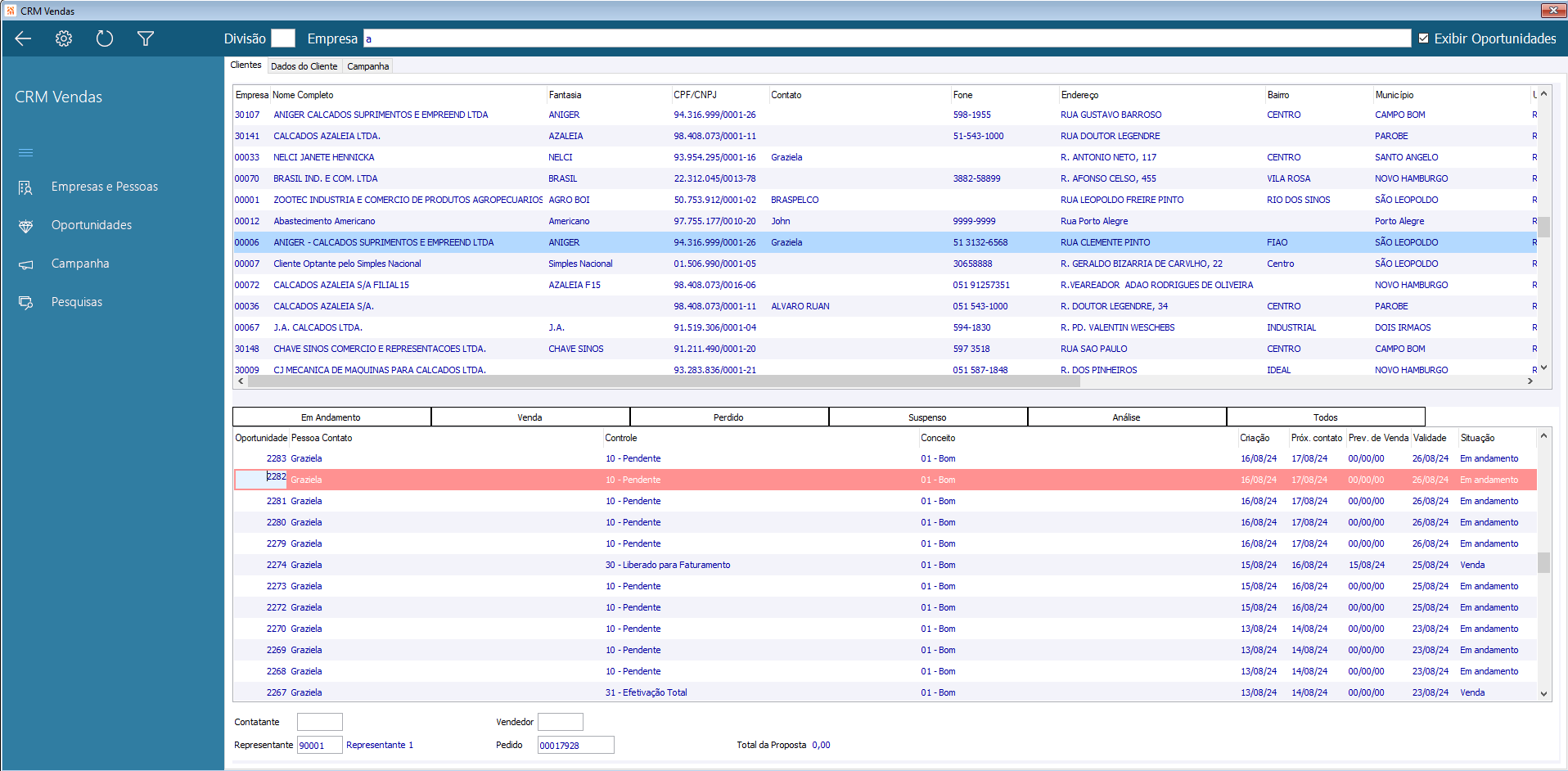Click client grid scroll up arrow
Viewport: 1568px width, 771px height.
tap(1543, 93)
